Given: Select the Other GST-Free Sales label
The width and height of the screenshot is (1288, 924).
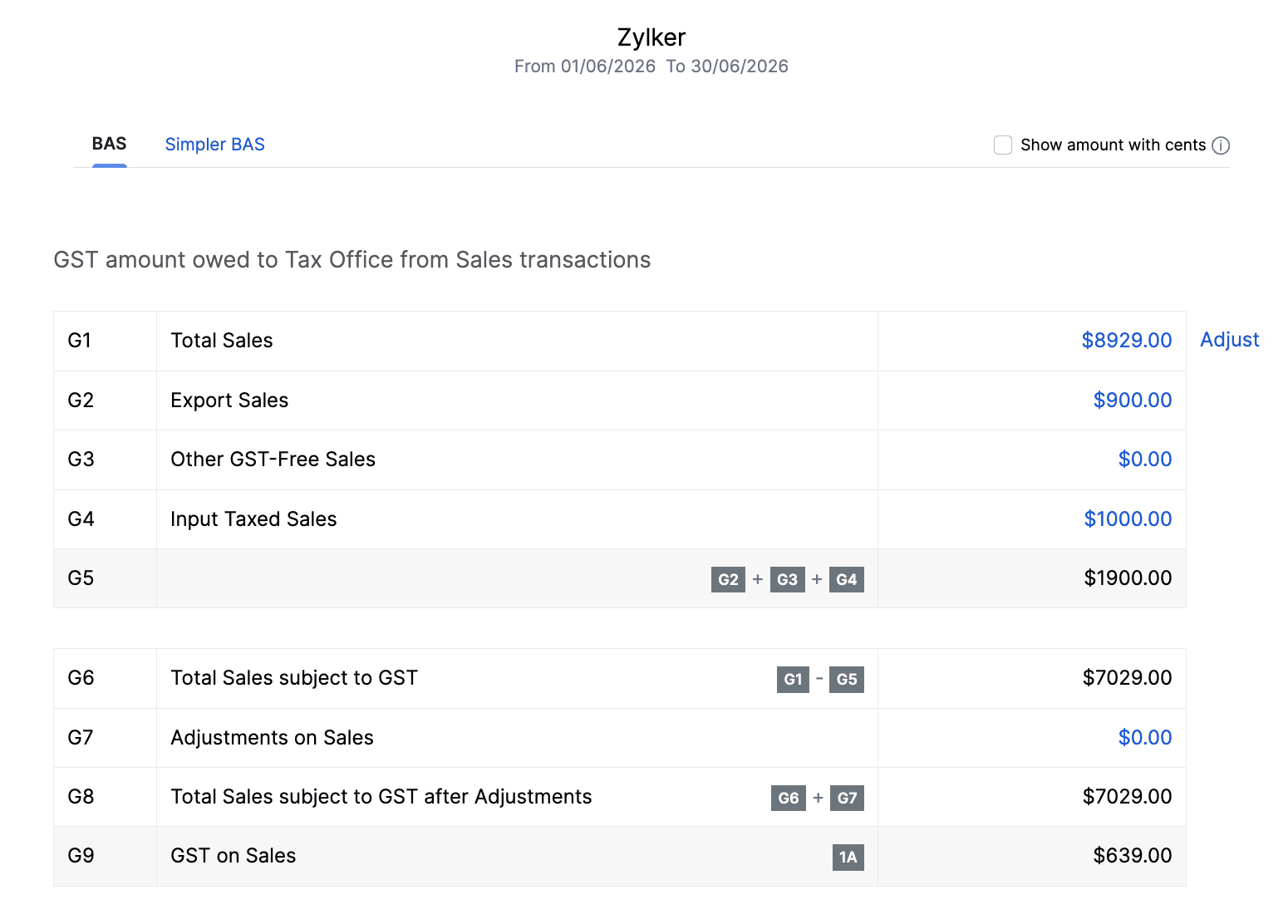Looking at the screenshot, I should click(273, 460).
